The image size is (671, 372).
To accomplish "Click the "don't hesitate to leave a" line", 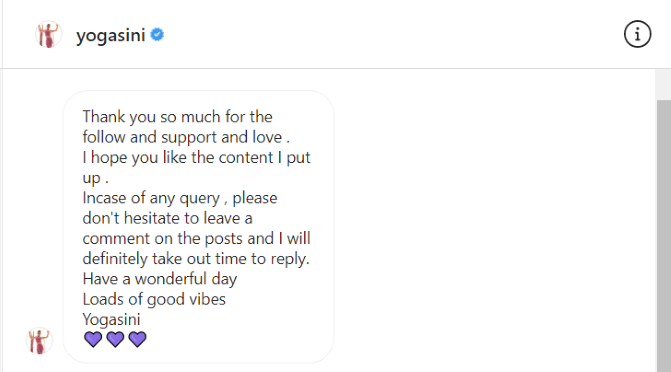I will coord(167,218).
